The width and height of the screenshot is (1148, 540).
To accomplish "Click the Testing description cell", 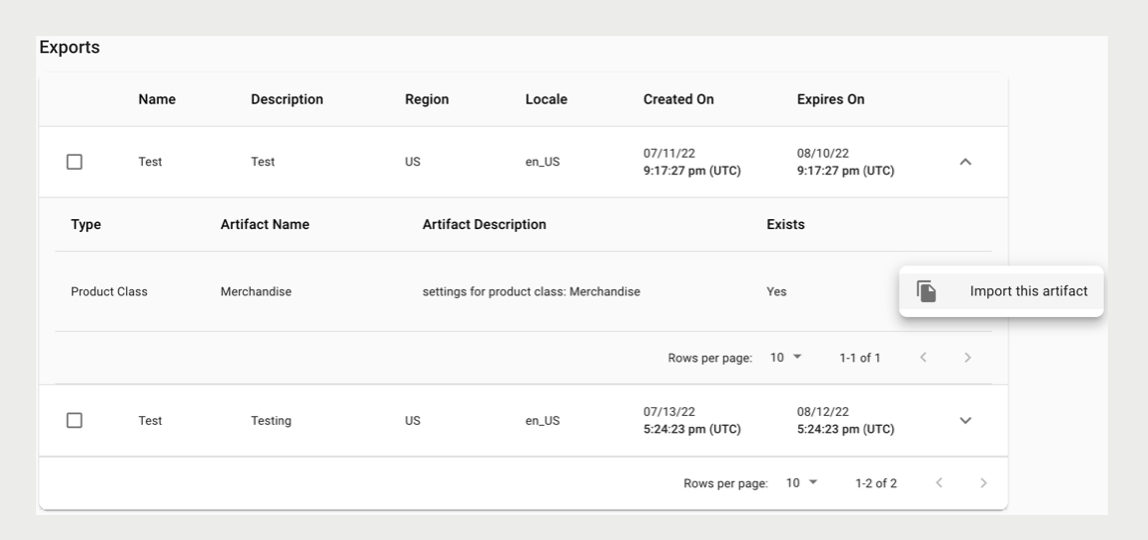I will pyautogui.click(x=271, y=421).
